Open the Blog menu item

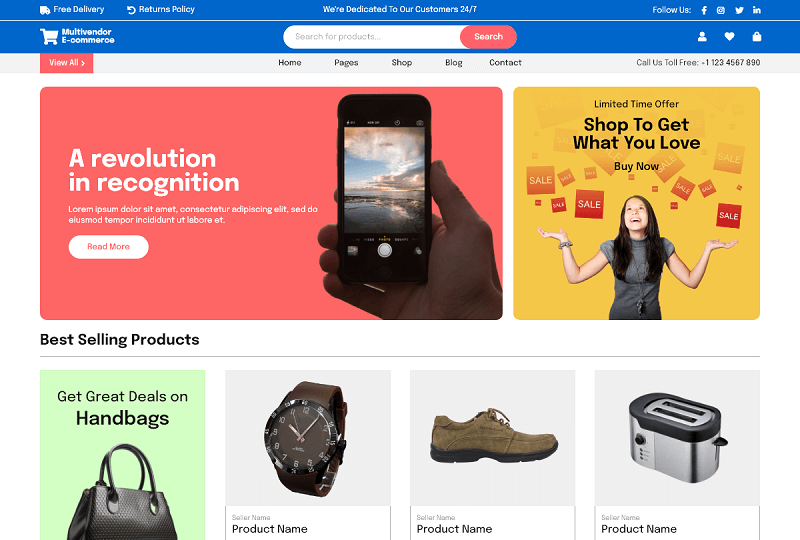[x=454, y=63]
